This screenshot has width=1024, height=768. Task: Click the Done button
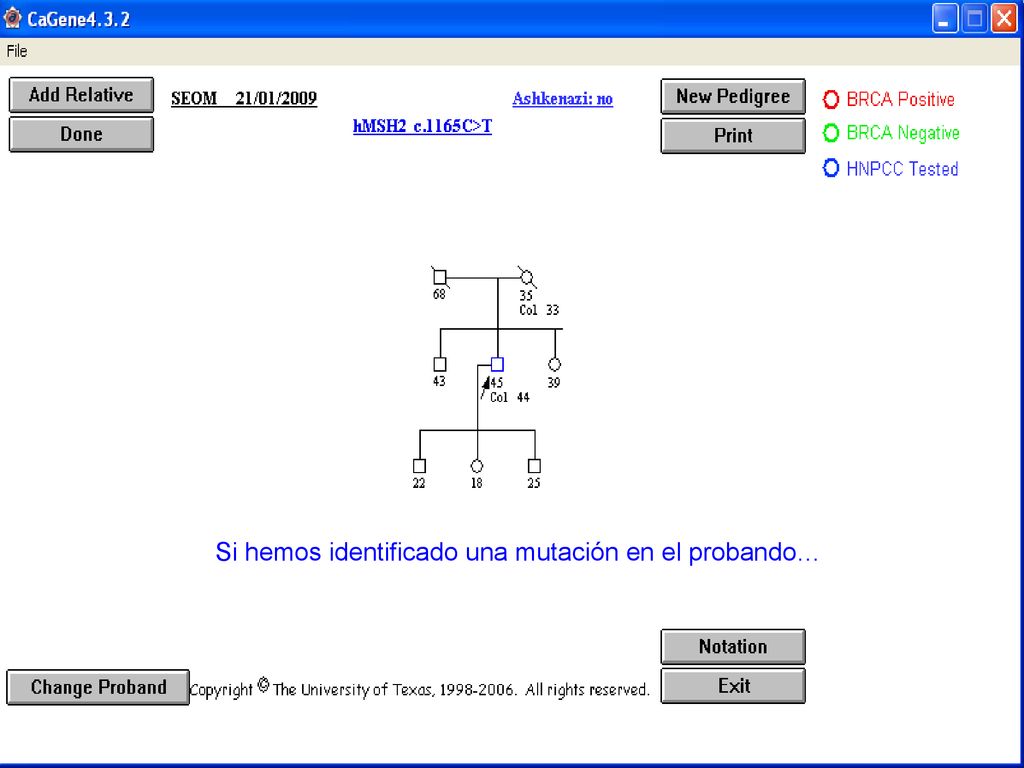pos(82,135)
